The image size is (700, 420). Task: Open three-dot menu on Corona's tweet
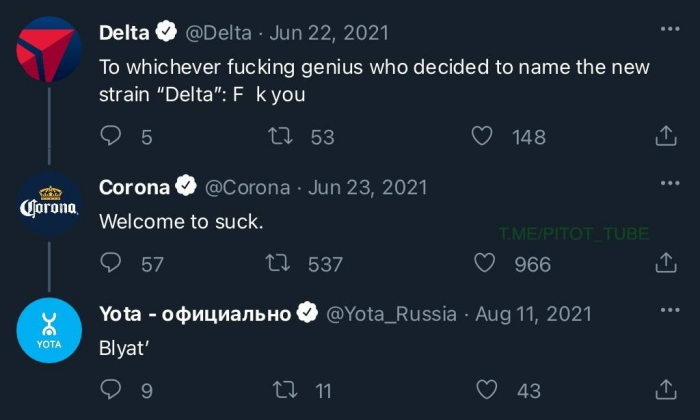pos(670,183)
